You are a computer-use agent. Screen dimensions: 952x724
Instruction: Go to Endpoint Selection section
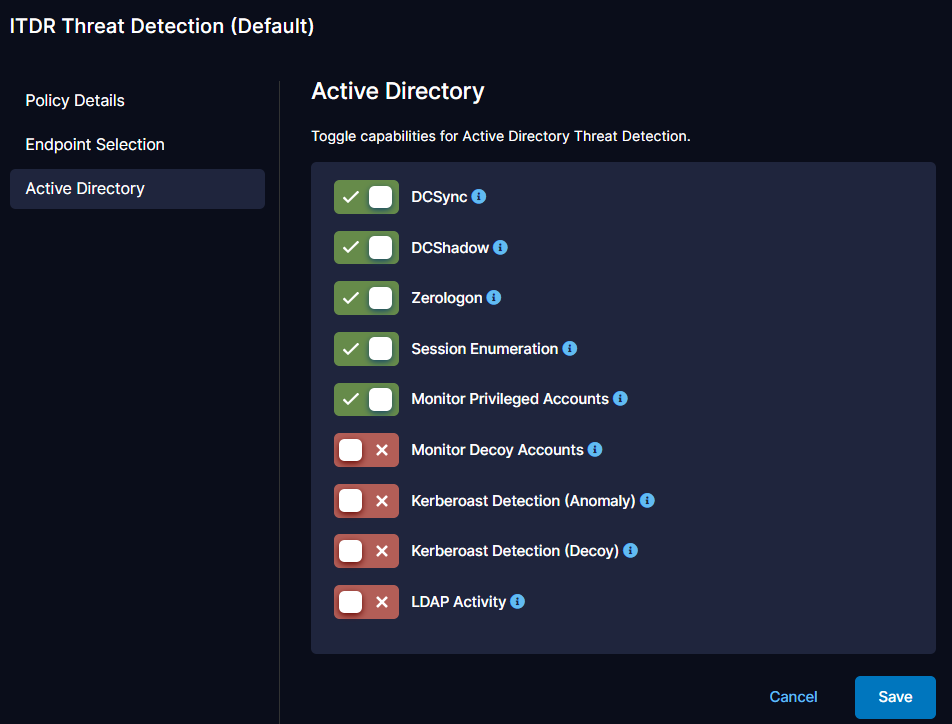coord(95,145)
